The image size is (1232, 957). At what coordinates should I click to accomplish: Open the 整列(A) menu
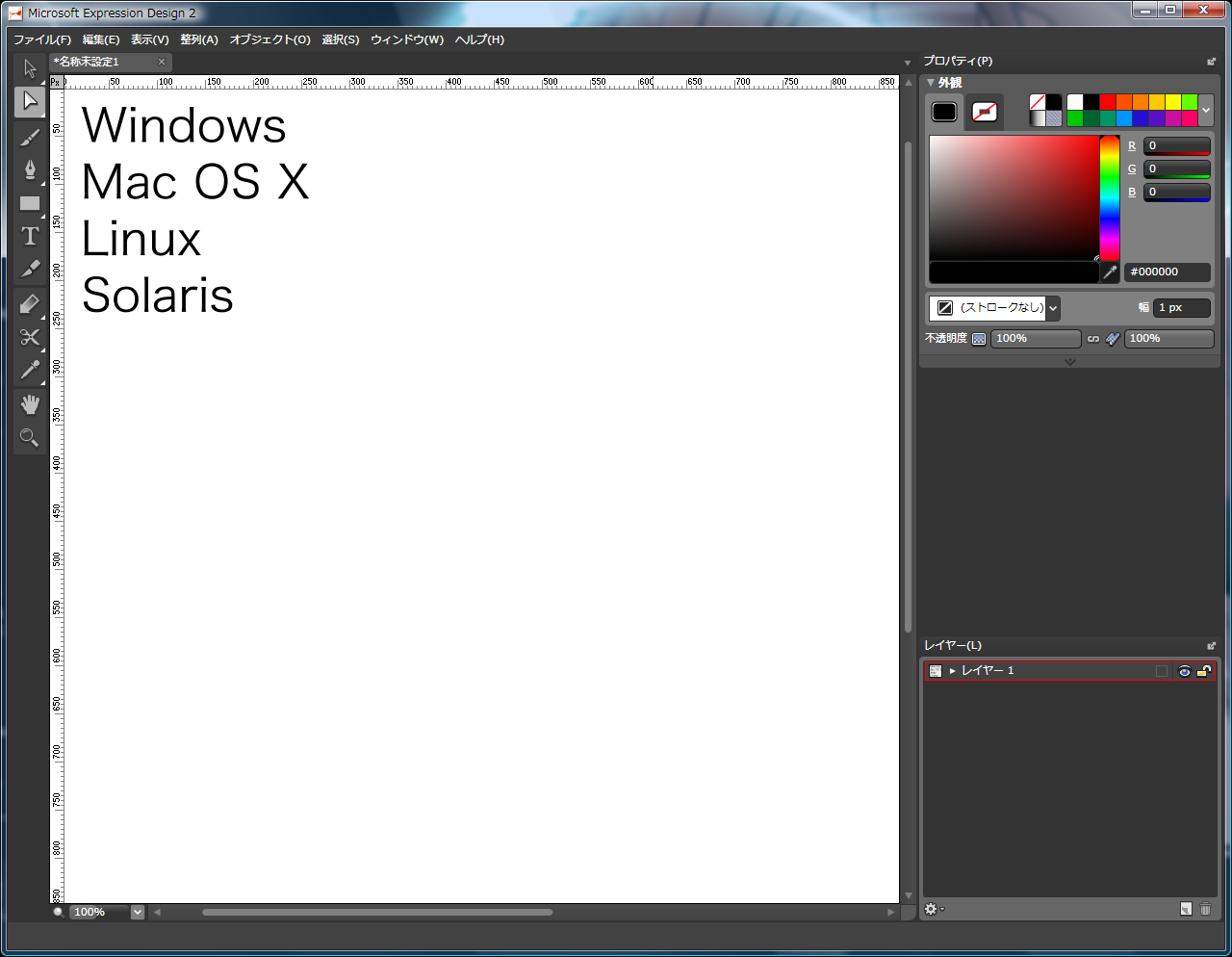(x=199, y=39)
